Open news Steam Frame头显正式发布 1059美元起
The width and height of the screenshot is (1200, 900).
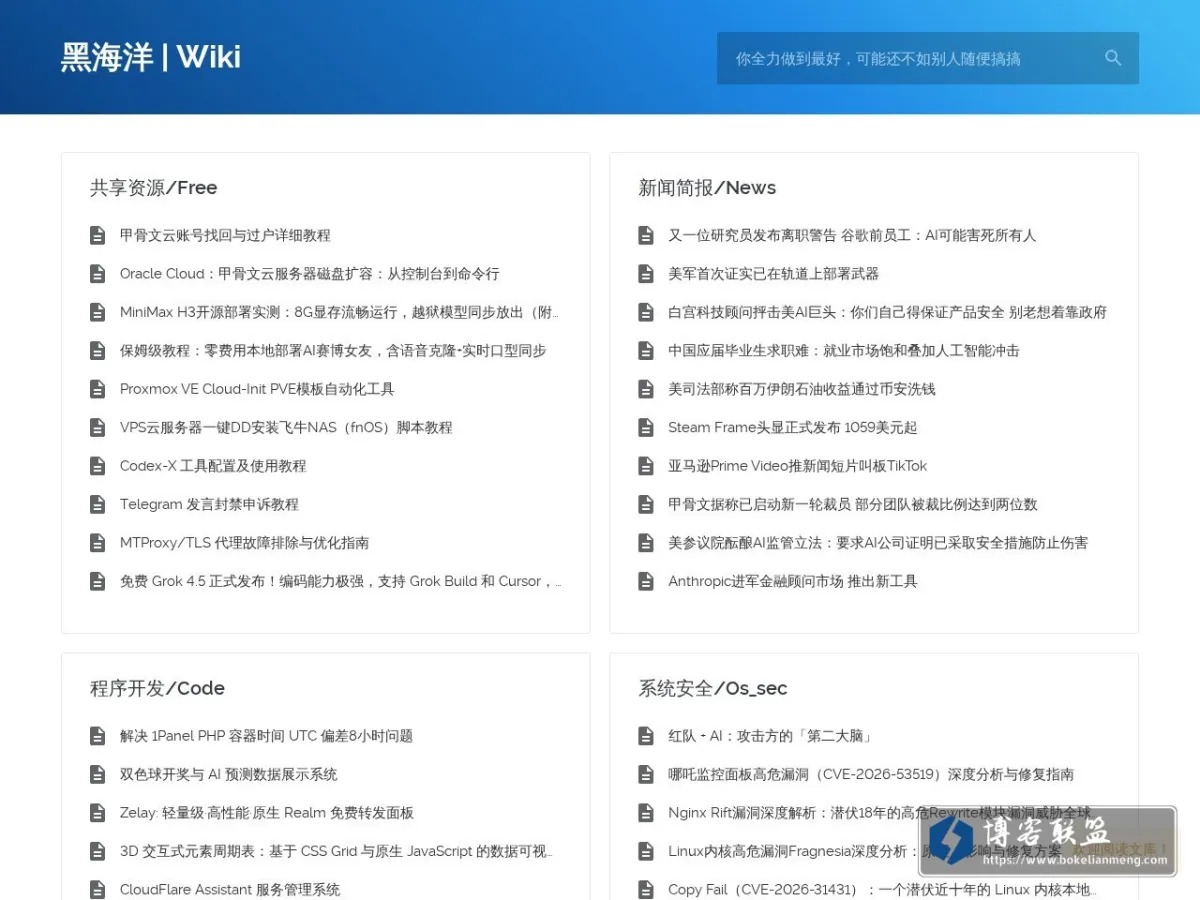(792, 427)
